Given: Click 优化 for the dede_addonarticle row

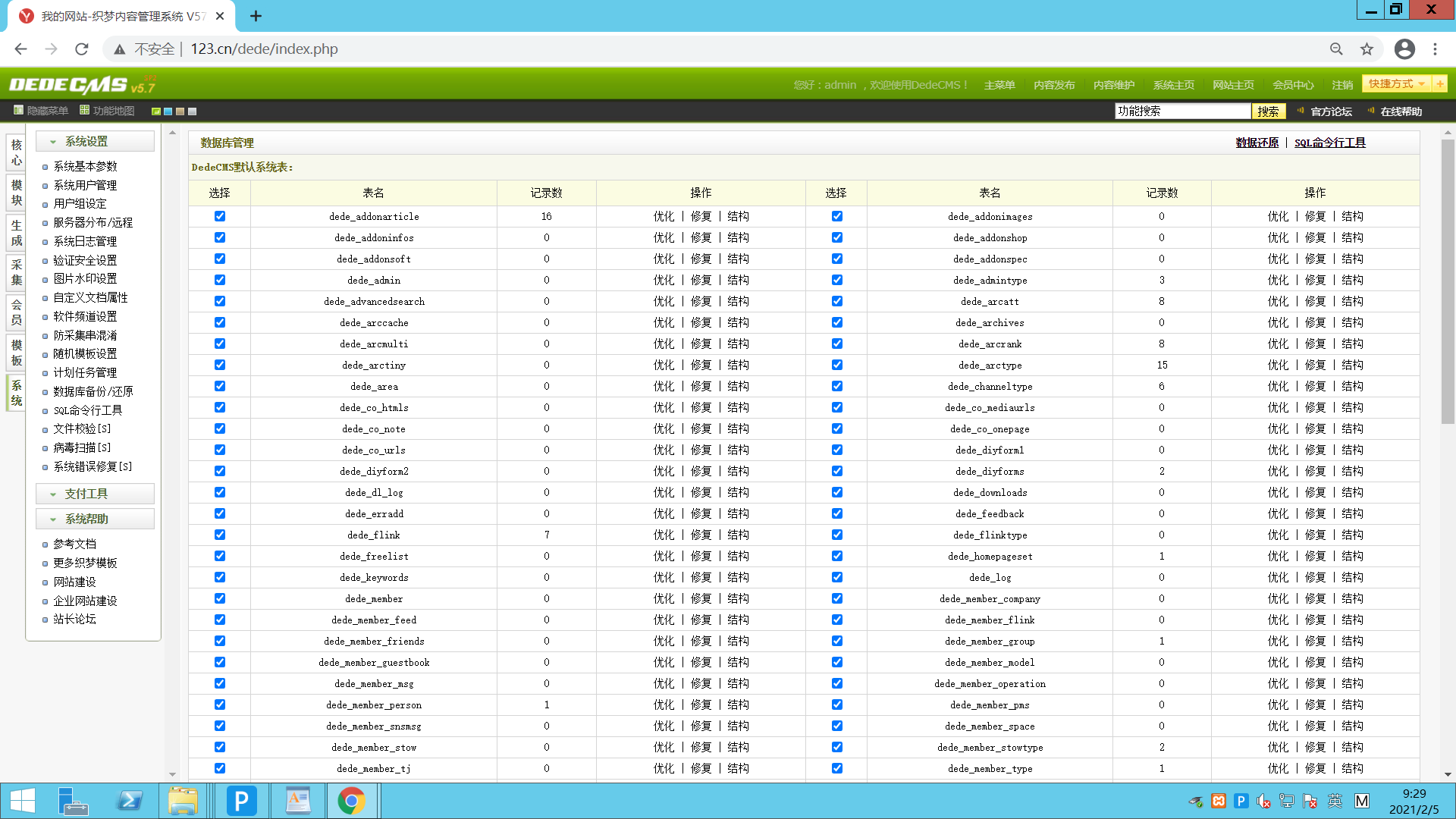Looking at the screenshot, I should click(x=664, y=216).
